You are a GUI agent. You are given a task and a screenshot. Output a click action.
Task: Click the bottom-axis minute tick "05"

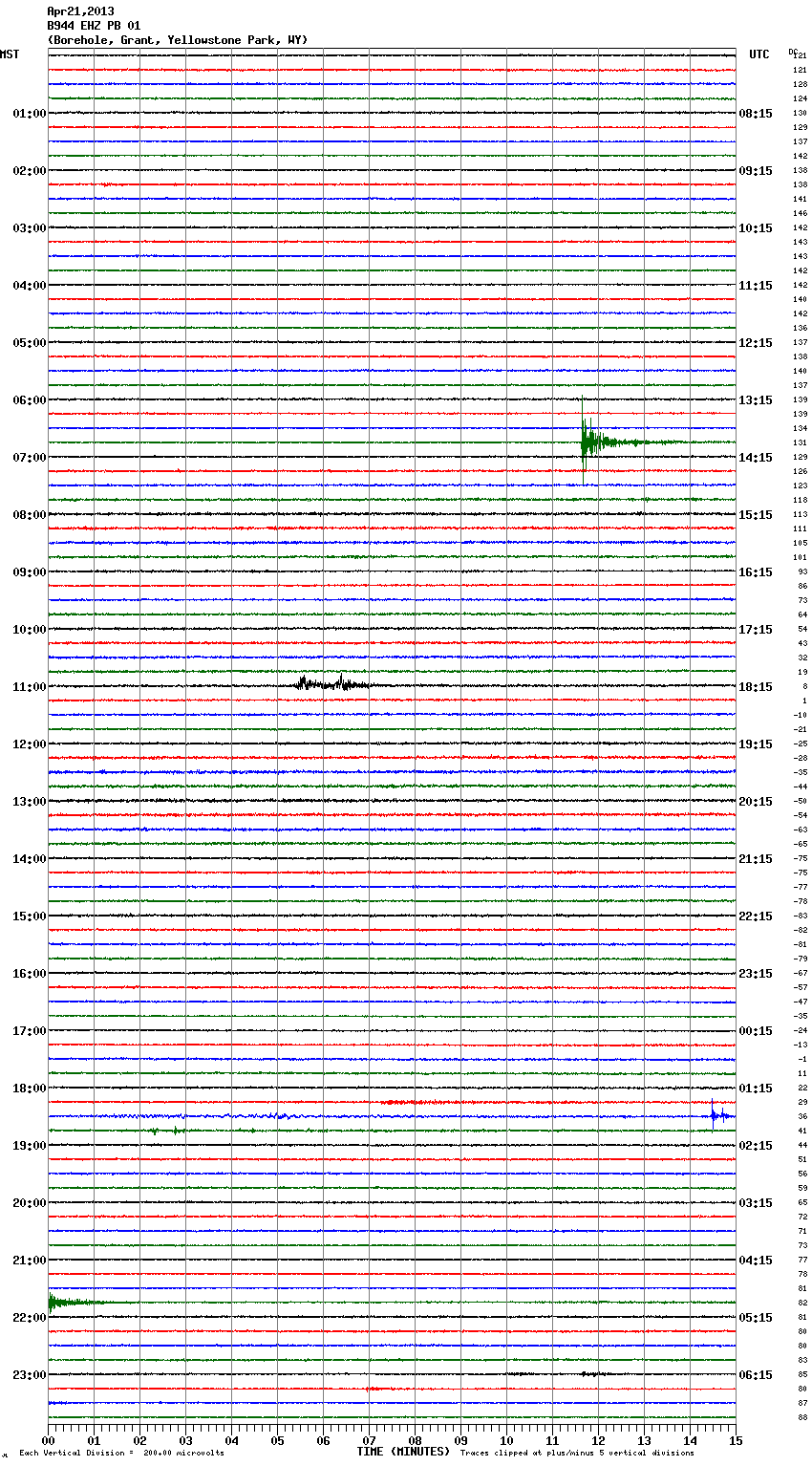277,1440
